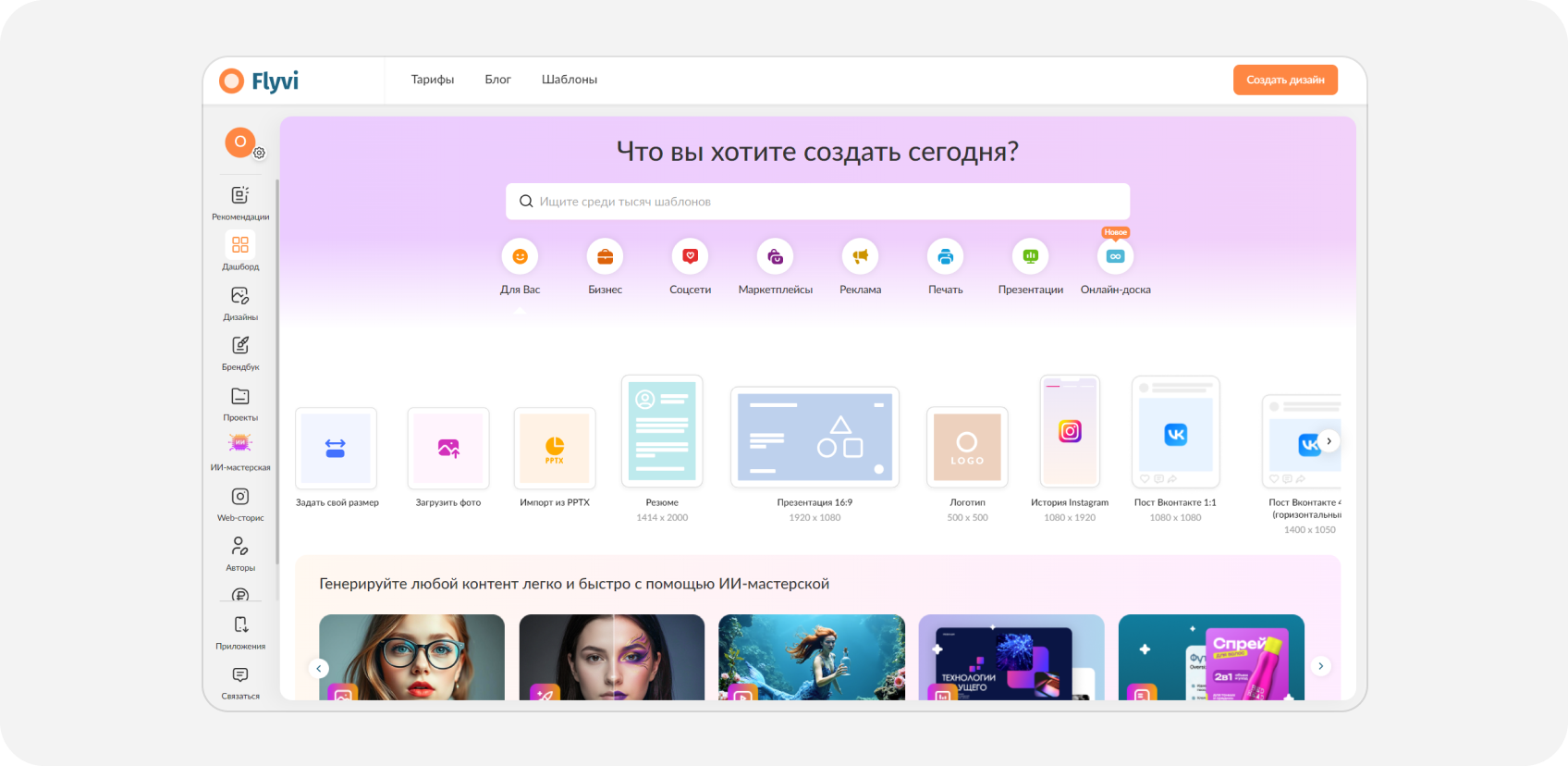Choose the Пост Вконтакте 1:1 format
Viewport: 1568px width, 766px height.
point(1175,431)
